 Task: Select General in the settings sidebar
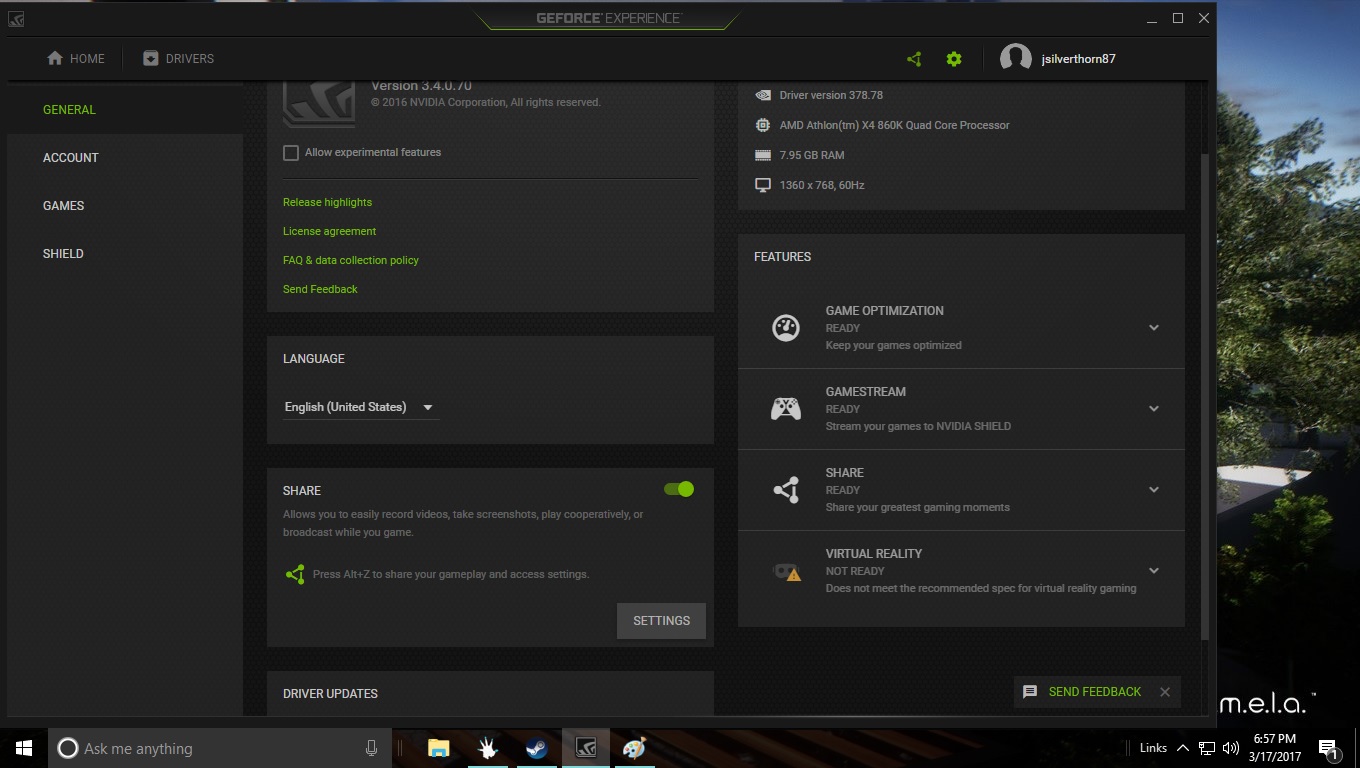click(x=125, y=110)
